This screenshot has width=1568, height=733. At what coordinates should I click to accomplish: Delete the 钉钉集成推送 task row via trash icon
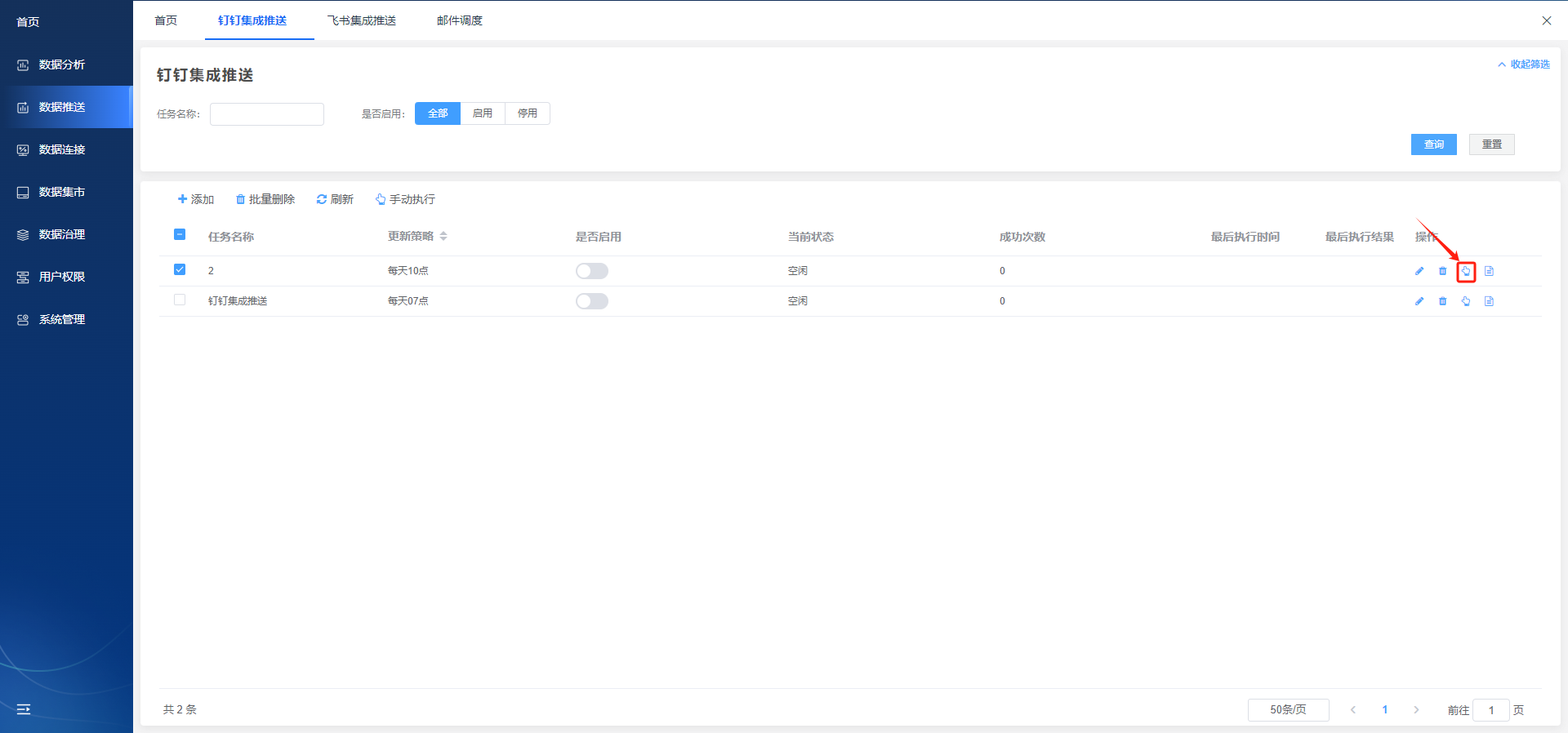point(1442,301)
